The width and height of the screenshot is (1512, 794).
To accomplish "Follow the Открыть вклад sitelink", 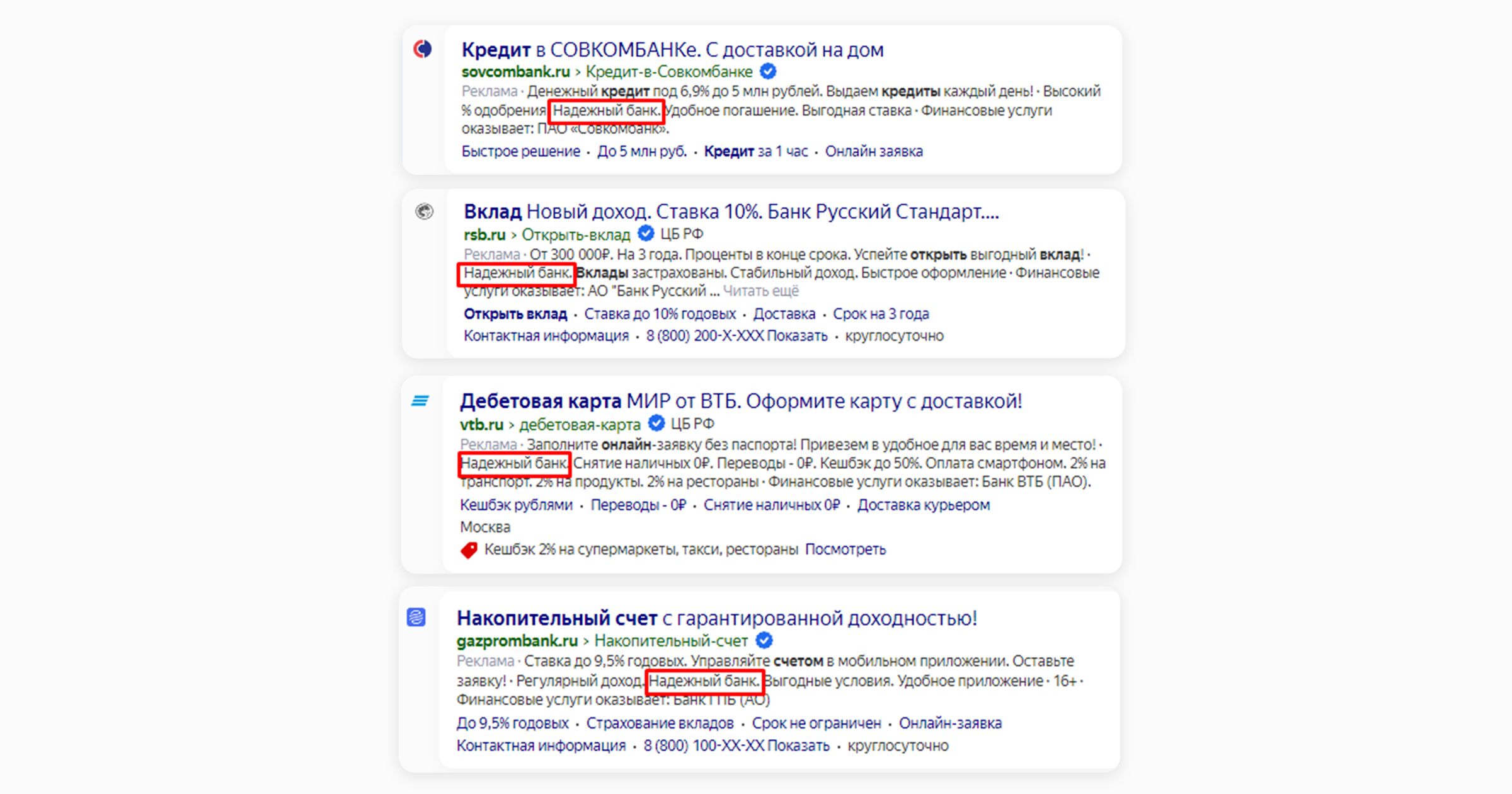I will (515, 314).
